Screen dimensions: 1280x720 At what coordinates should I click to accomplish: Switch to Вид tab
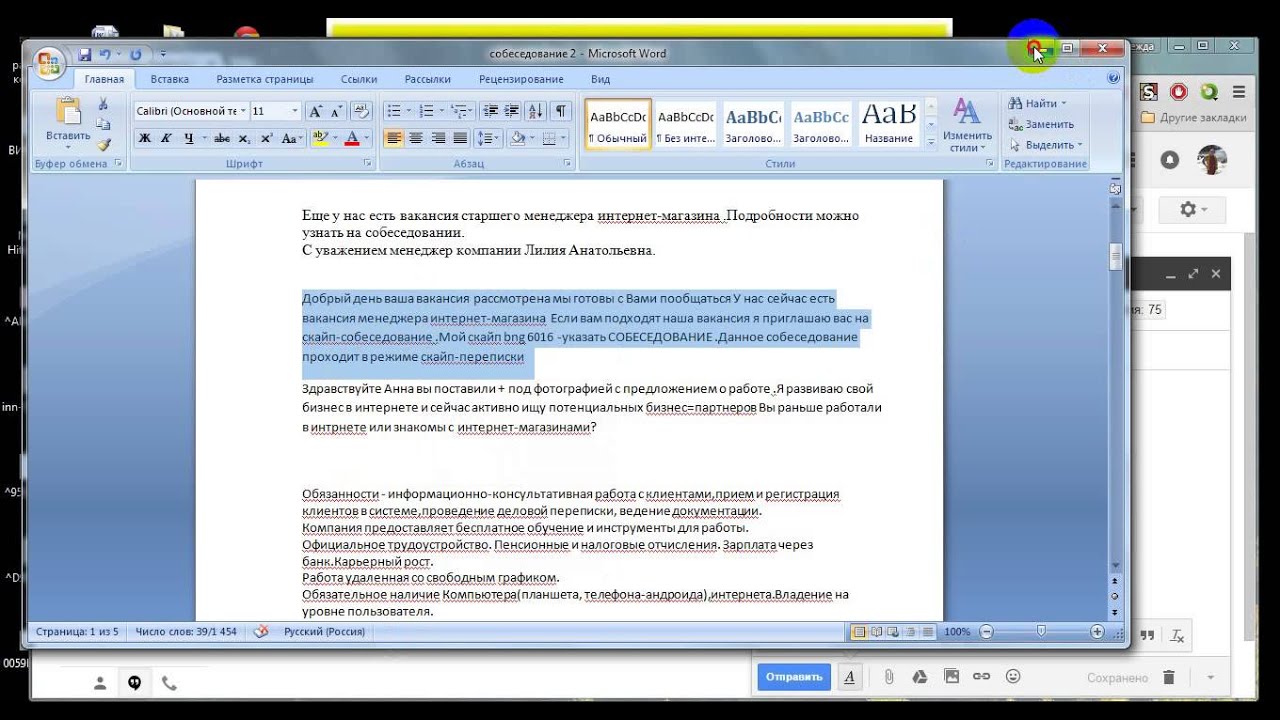tap(600, 79)
